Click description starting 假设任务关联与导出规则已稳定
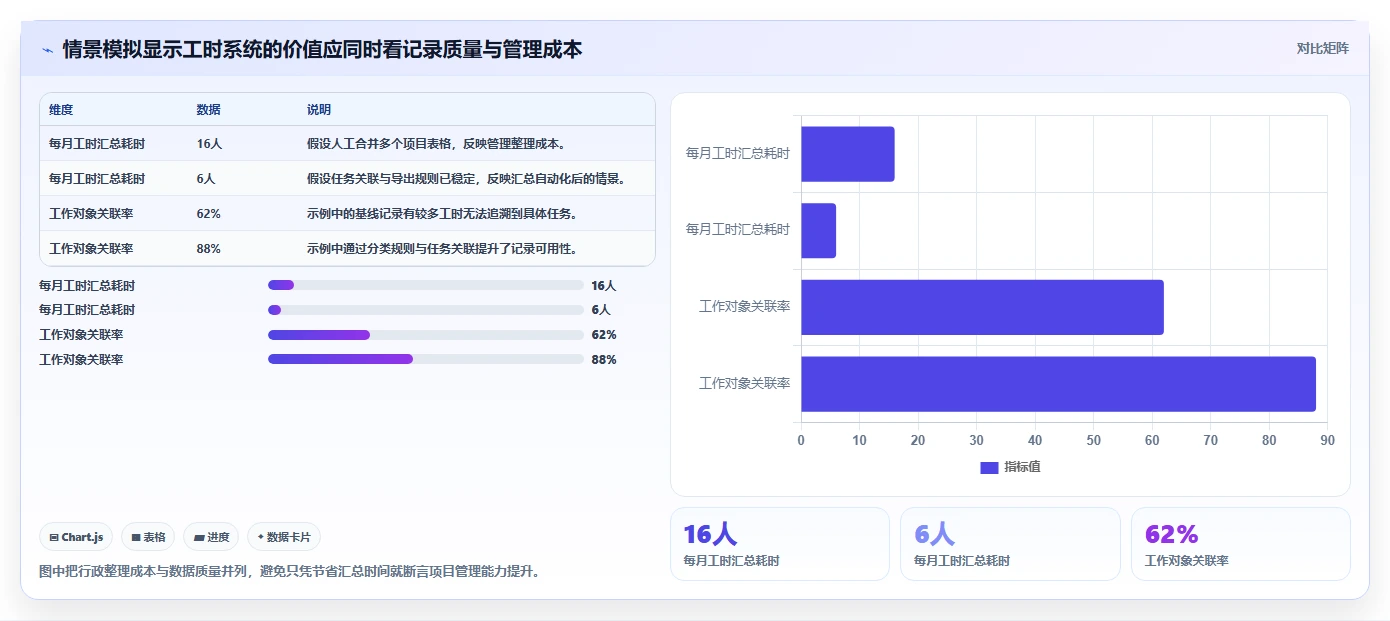 [467, 179]
